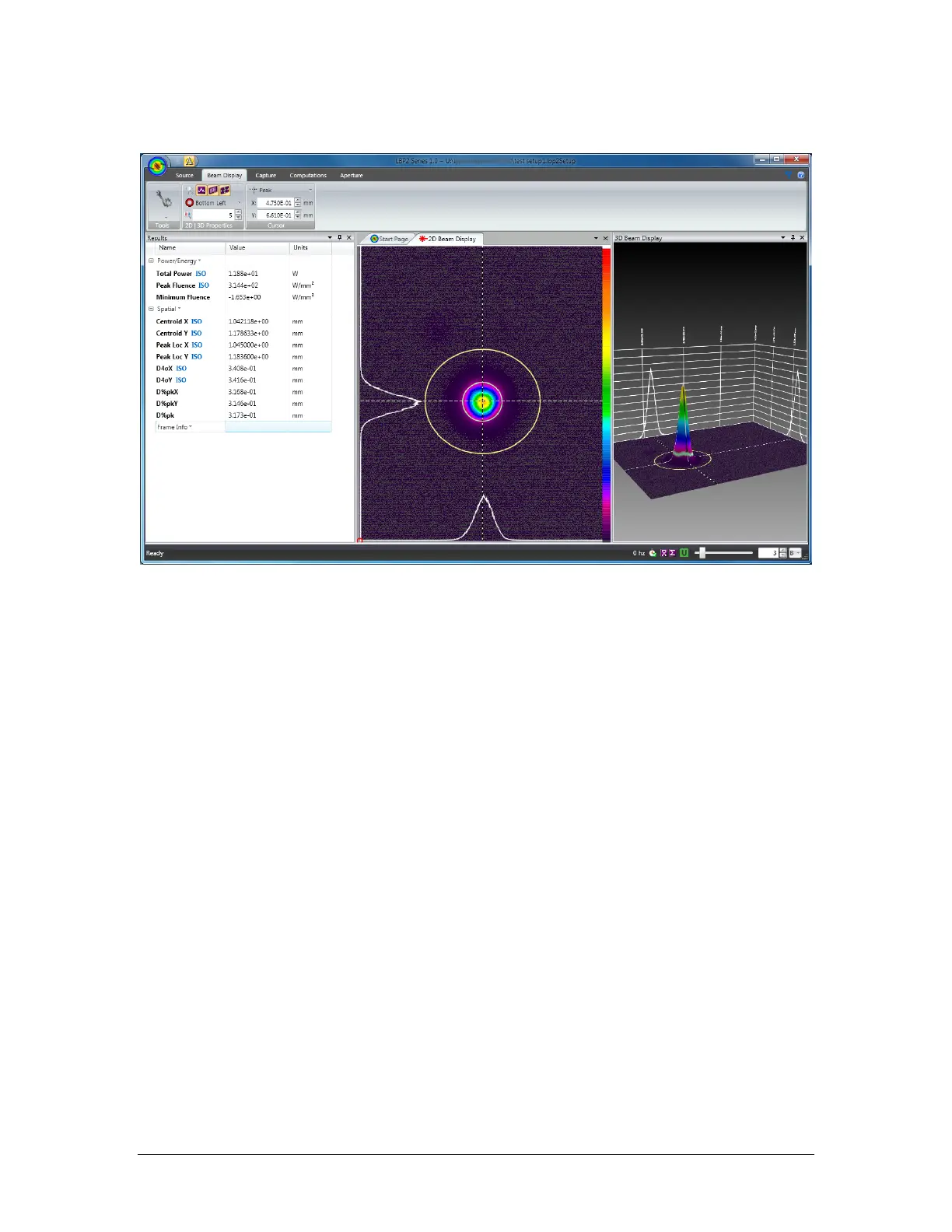
Task: Switch to the Start Page document tab
Action: 389,239
